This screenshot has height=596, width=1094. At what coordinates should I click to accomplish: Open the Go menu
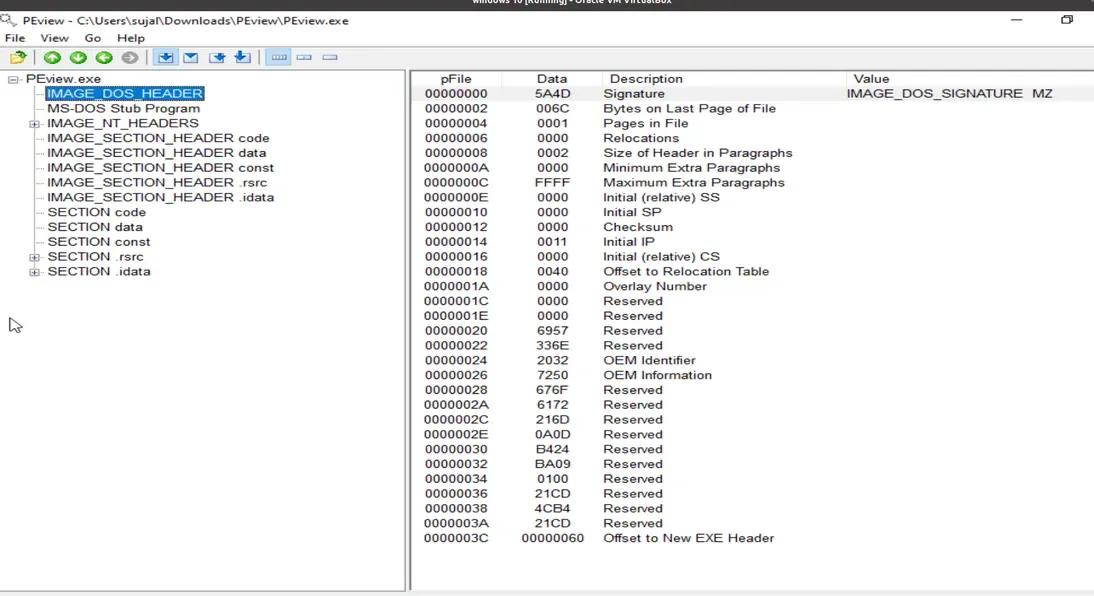click(x=93, y=38)
